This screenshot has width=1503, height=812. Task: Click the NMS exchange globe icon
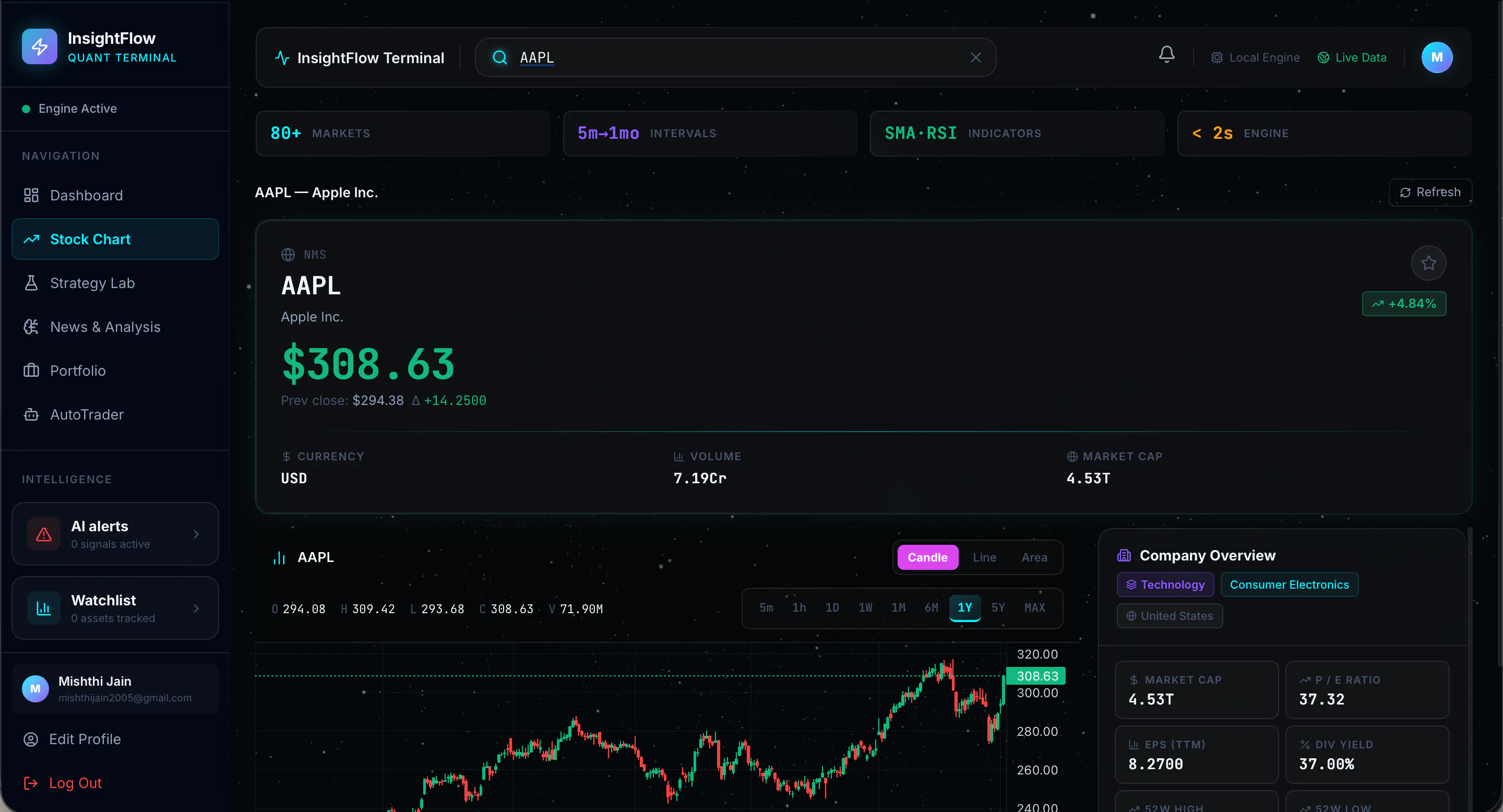coord(288,255)
